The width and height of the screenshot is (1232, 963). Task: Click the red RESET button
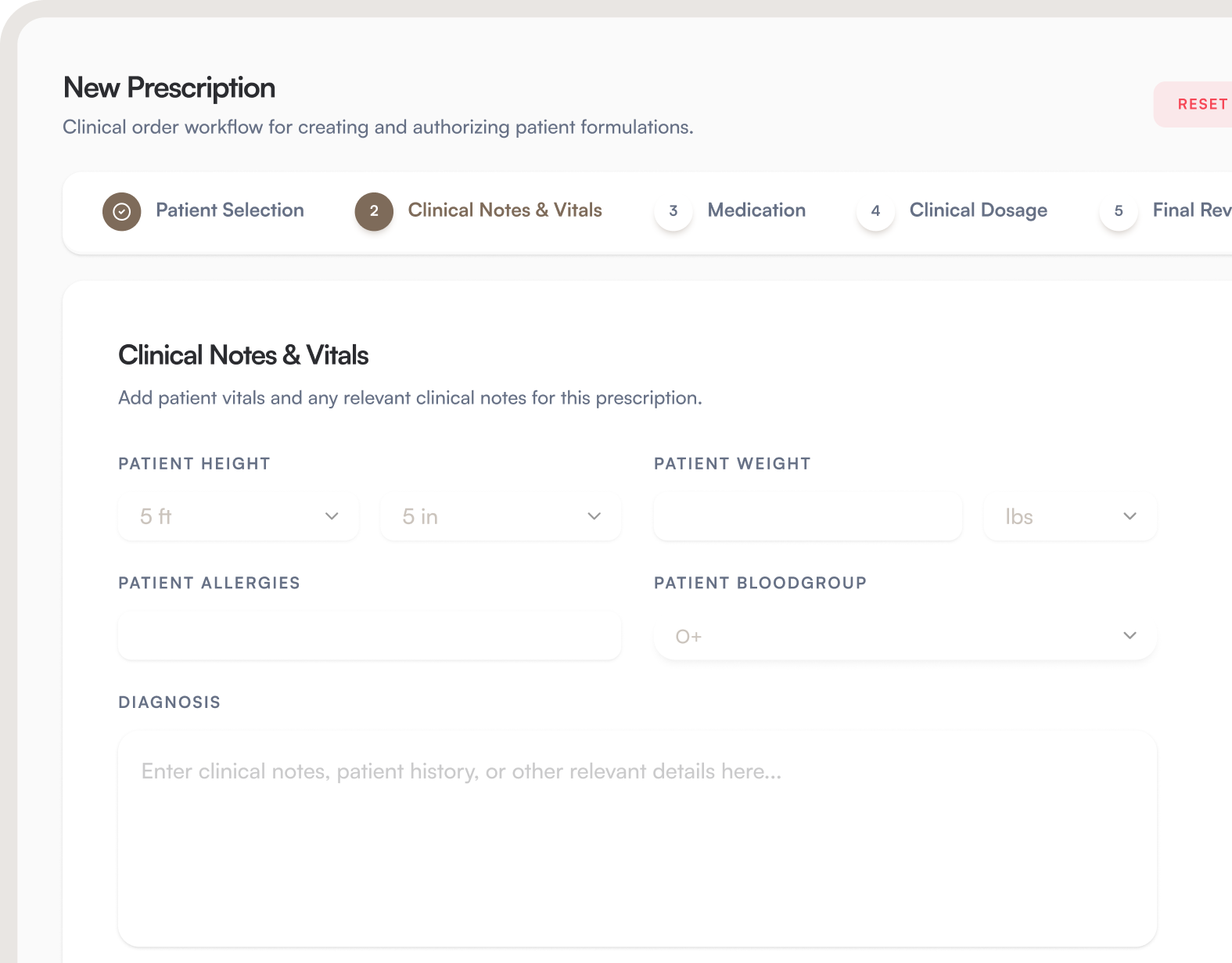point(1195,104)
